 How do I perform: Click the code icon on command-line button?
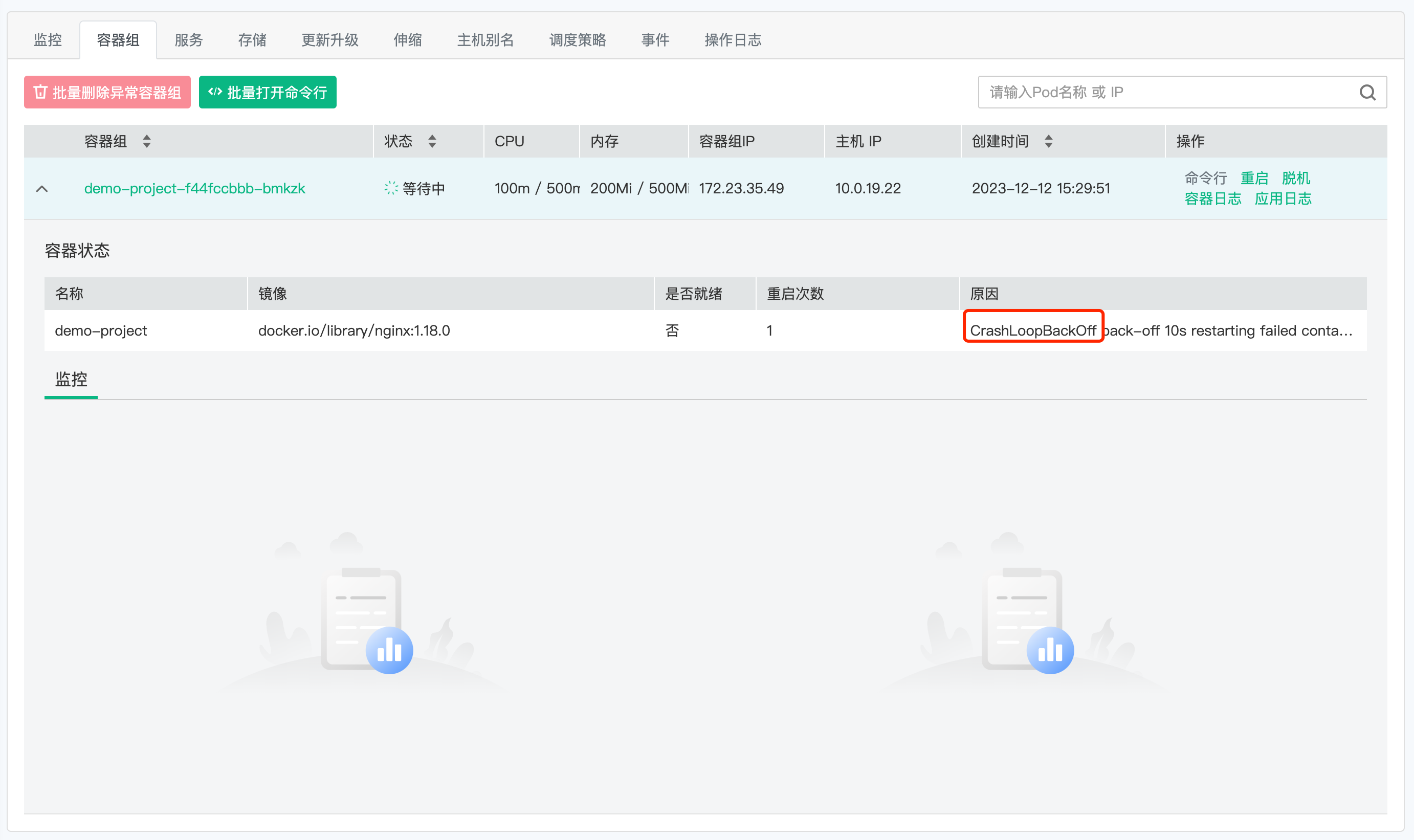[x=215, y=92]
